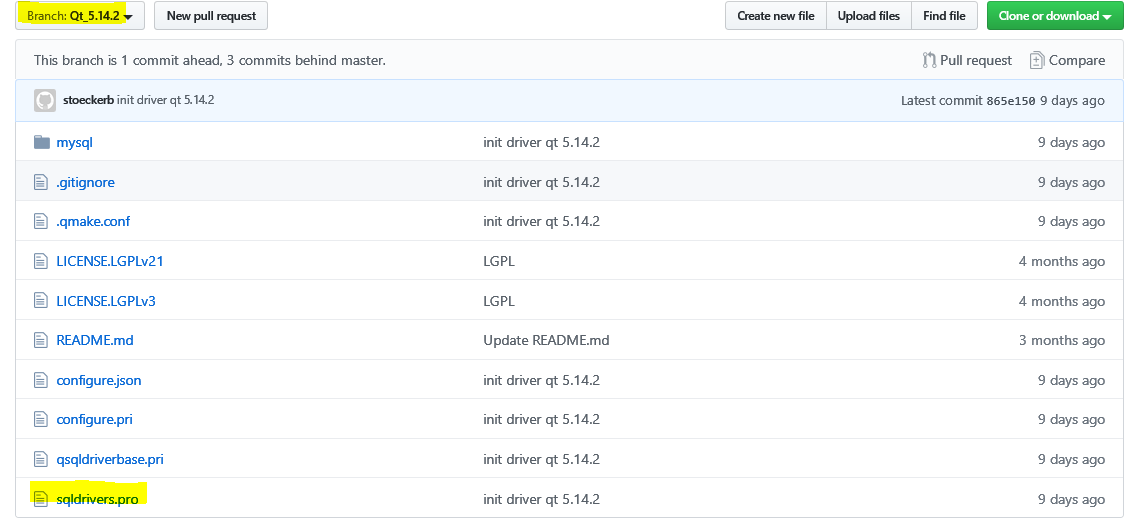
Task: Open the mysql folder
Action: click(x=74, y=143)
